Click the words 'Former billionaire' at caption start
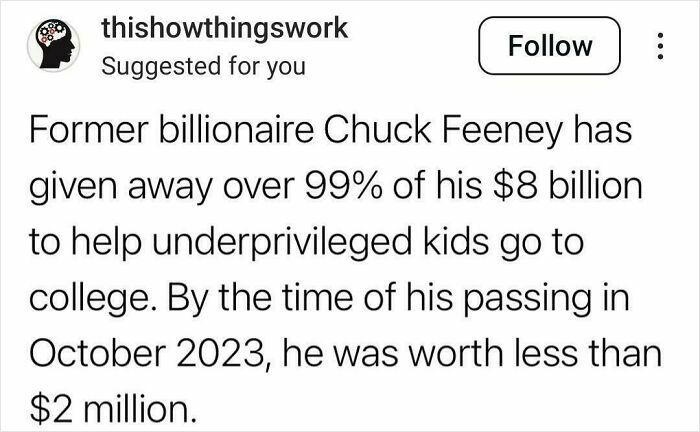Screen dimensions: 700x432 (x=172, y=130)
